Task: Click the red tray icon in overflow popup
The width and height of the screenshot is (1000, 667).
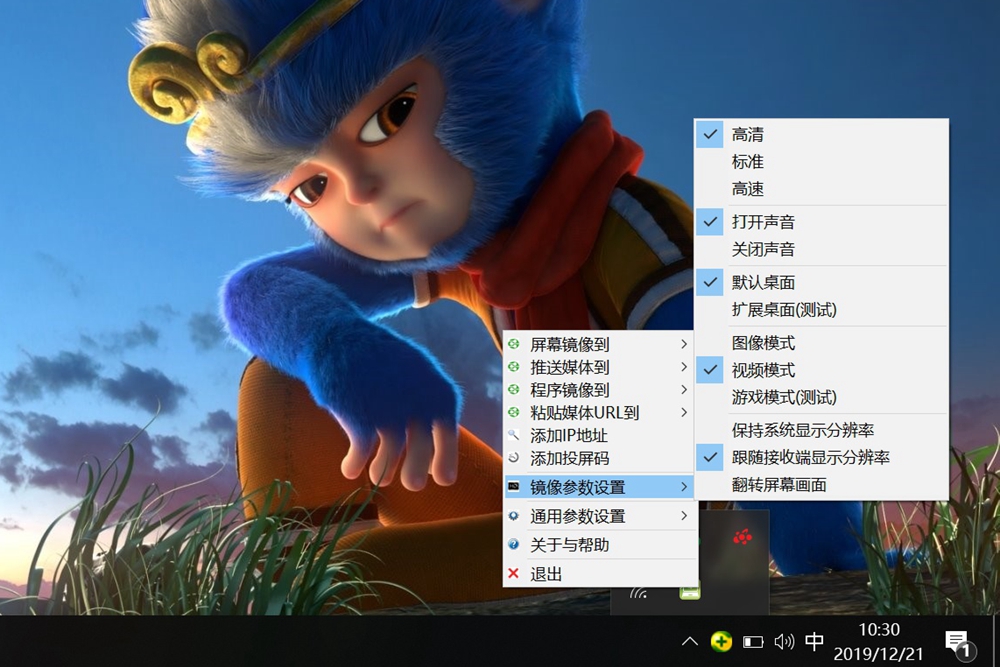Action: pyautogui.click(x=742, y=538)
